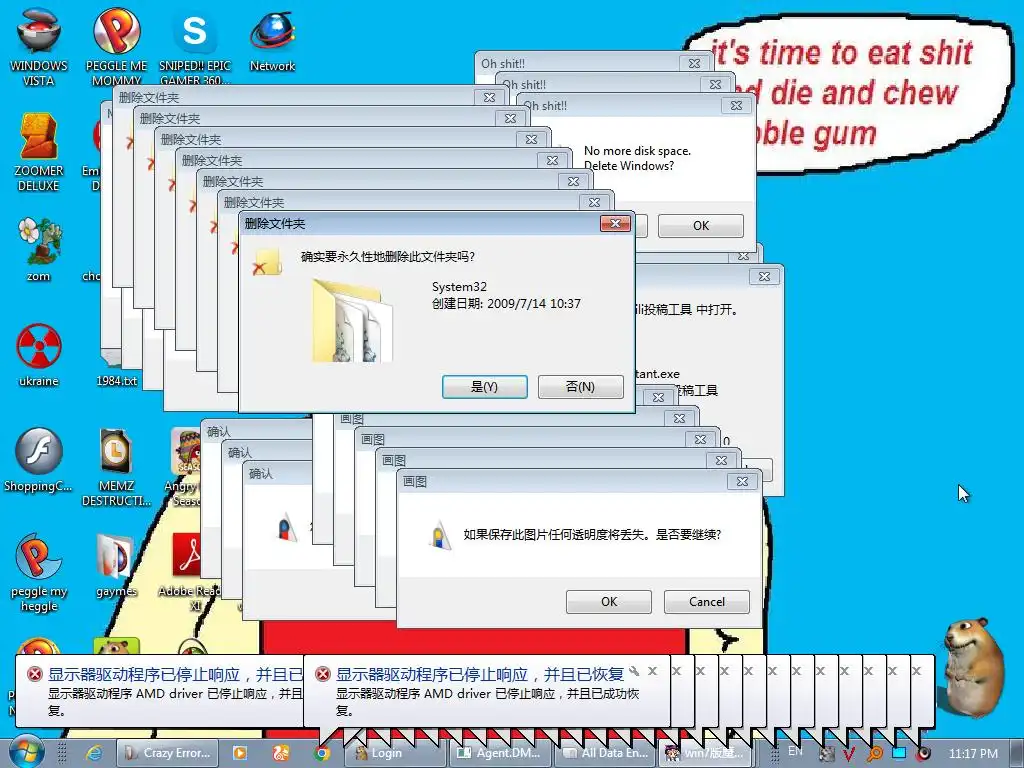
Task: Close the front 删除文件夹 dialog
Action: pyautogui.click(x=615, y=224)
